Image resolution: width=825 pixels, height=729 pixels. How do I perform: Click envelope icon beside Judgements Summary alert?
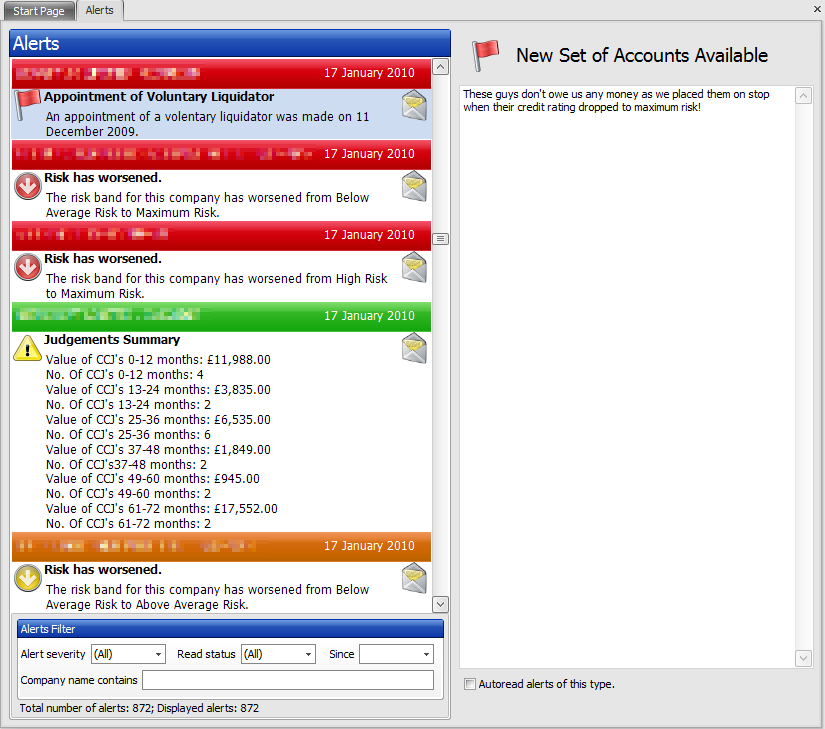click(414, 347)
